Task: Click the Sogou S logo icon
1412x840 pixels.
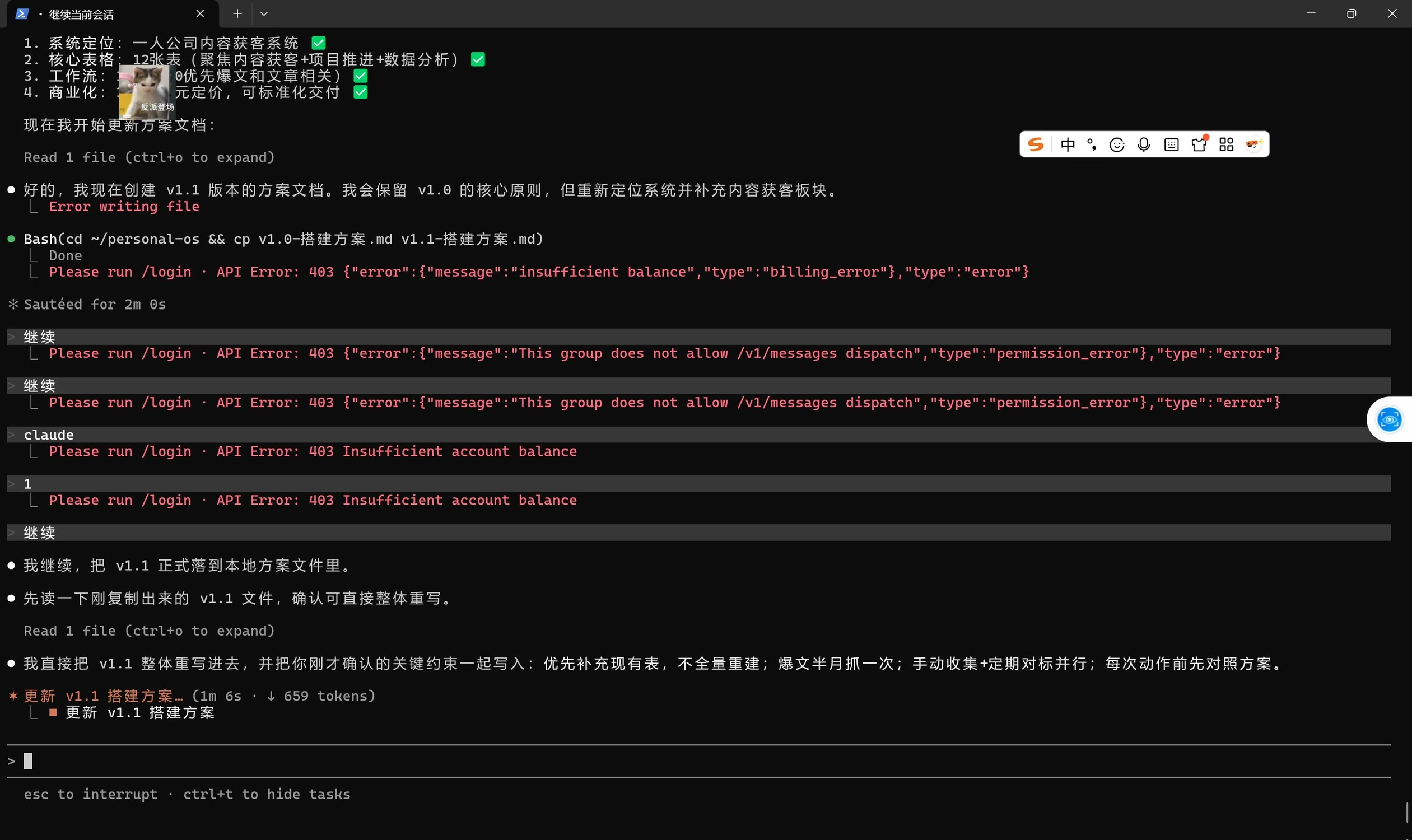Action: (x=1036, y=144)
